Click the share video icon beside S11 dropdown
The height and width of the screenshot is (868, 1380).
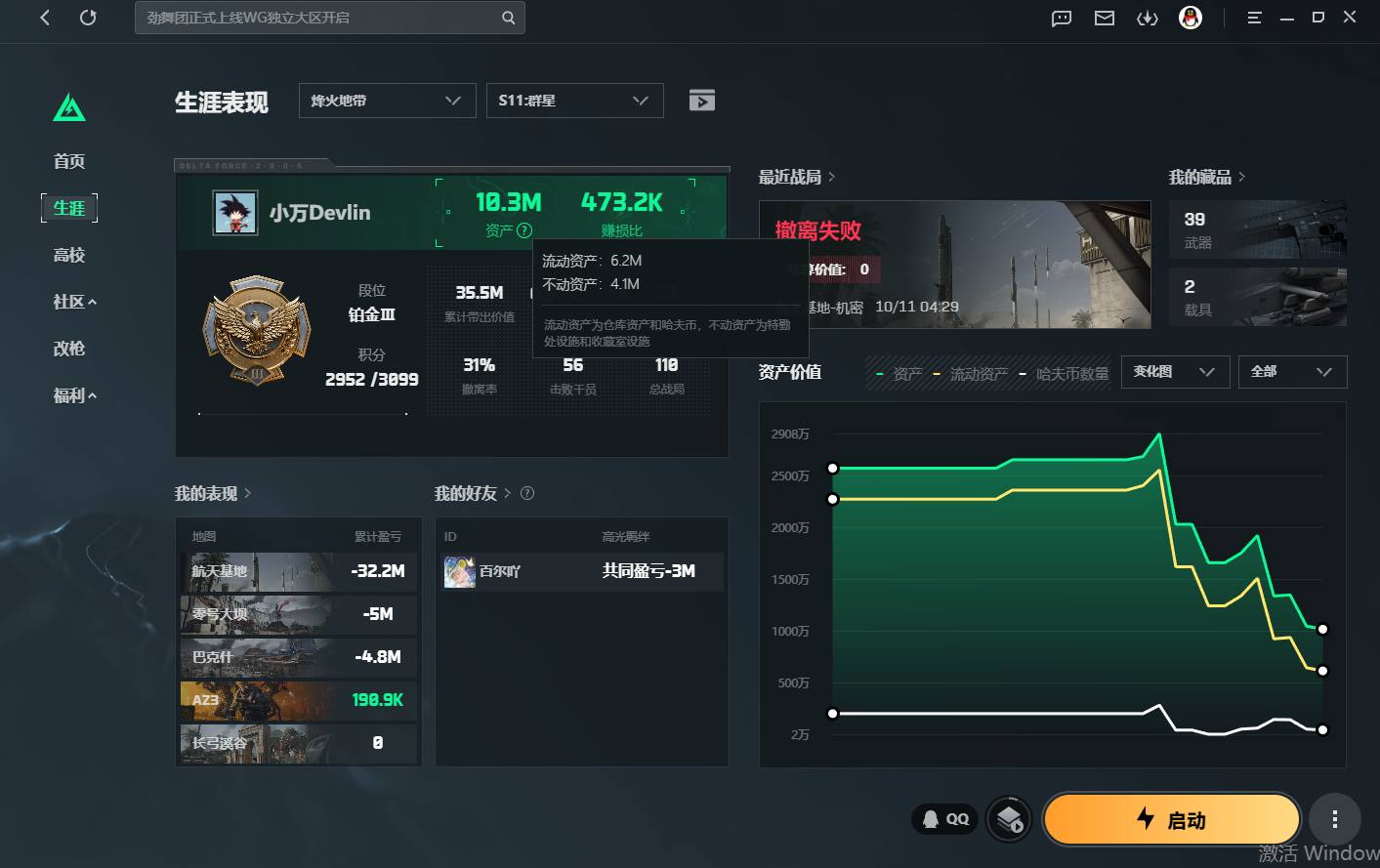coord(702,100)
